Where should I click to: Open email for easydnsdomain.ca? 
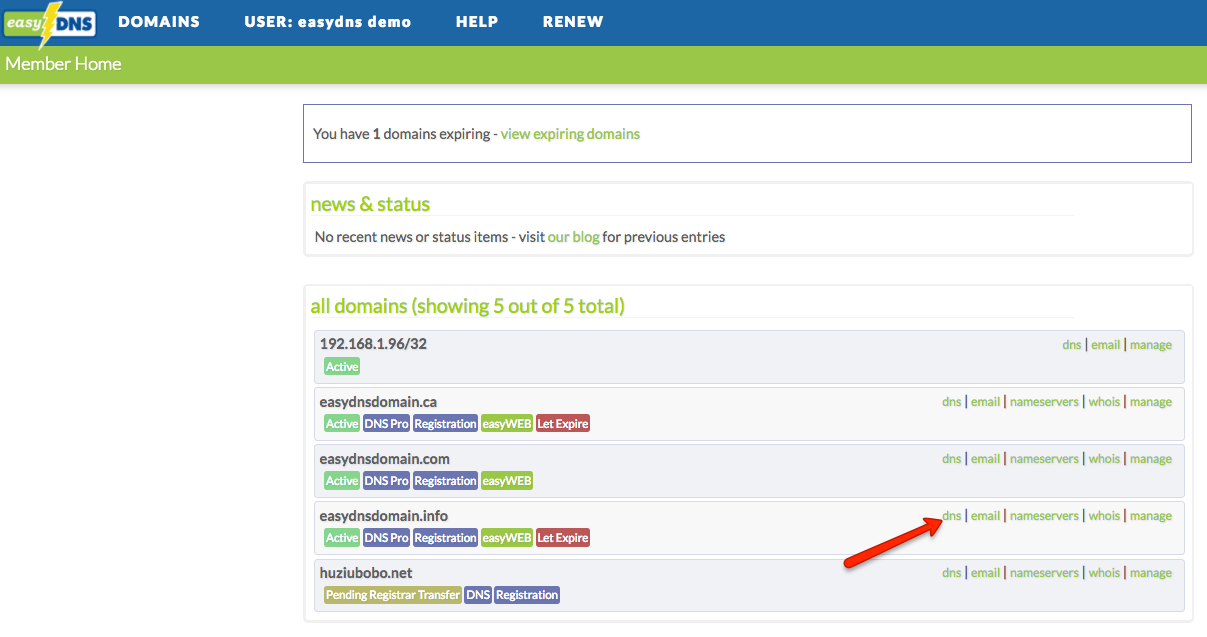985,402
